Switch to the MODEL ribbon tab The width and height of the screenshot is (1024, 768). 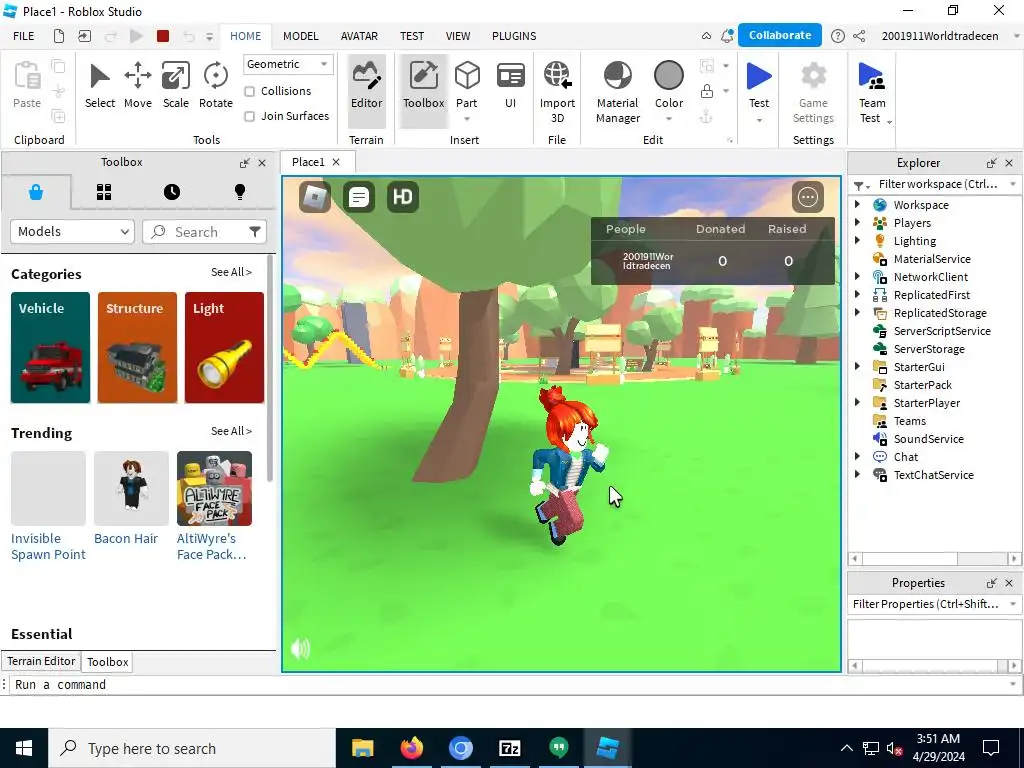click(300, 36)
